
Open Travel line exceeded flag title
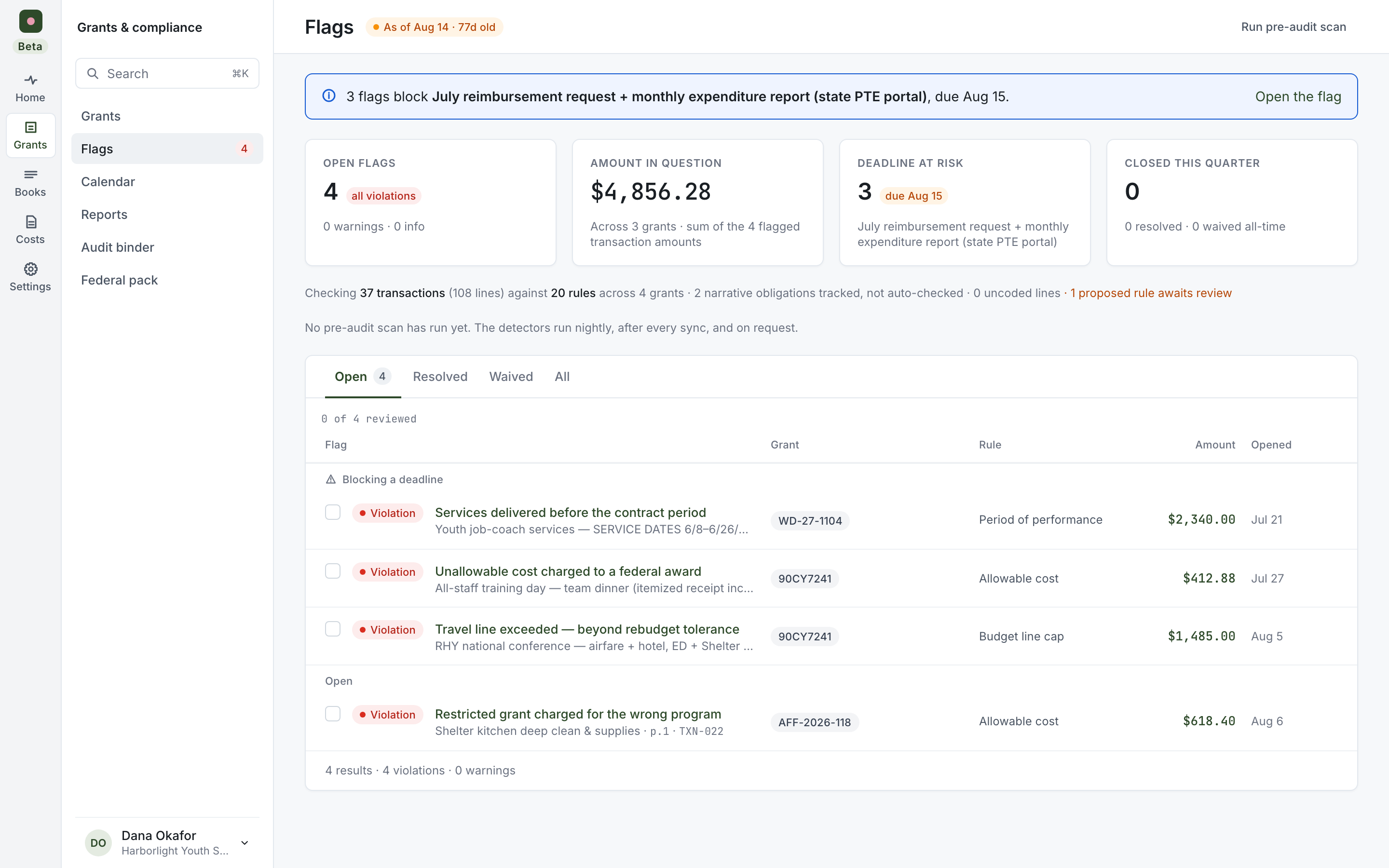586,629
